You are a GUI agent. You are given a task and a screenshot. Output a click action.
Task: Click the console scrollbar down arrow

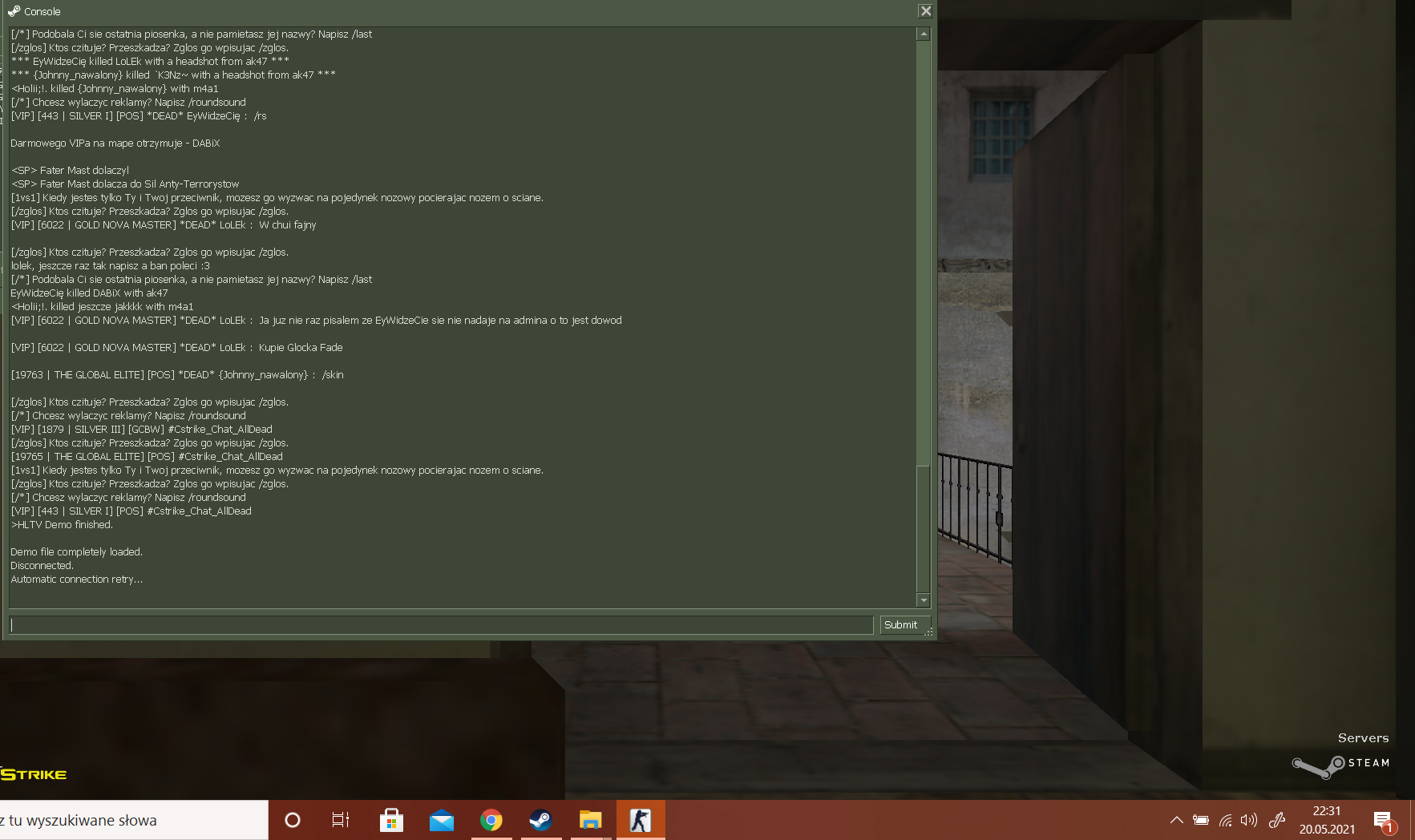[x=924, y=600]
